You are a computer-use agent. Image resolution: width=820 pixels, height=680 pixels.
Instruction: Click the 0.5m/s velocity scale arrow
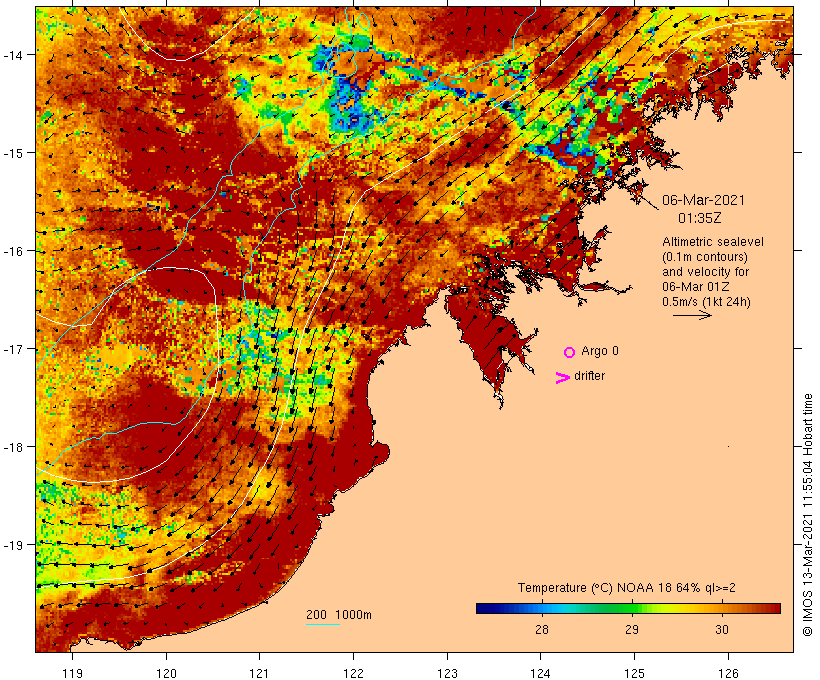(692, 315)
